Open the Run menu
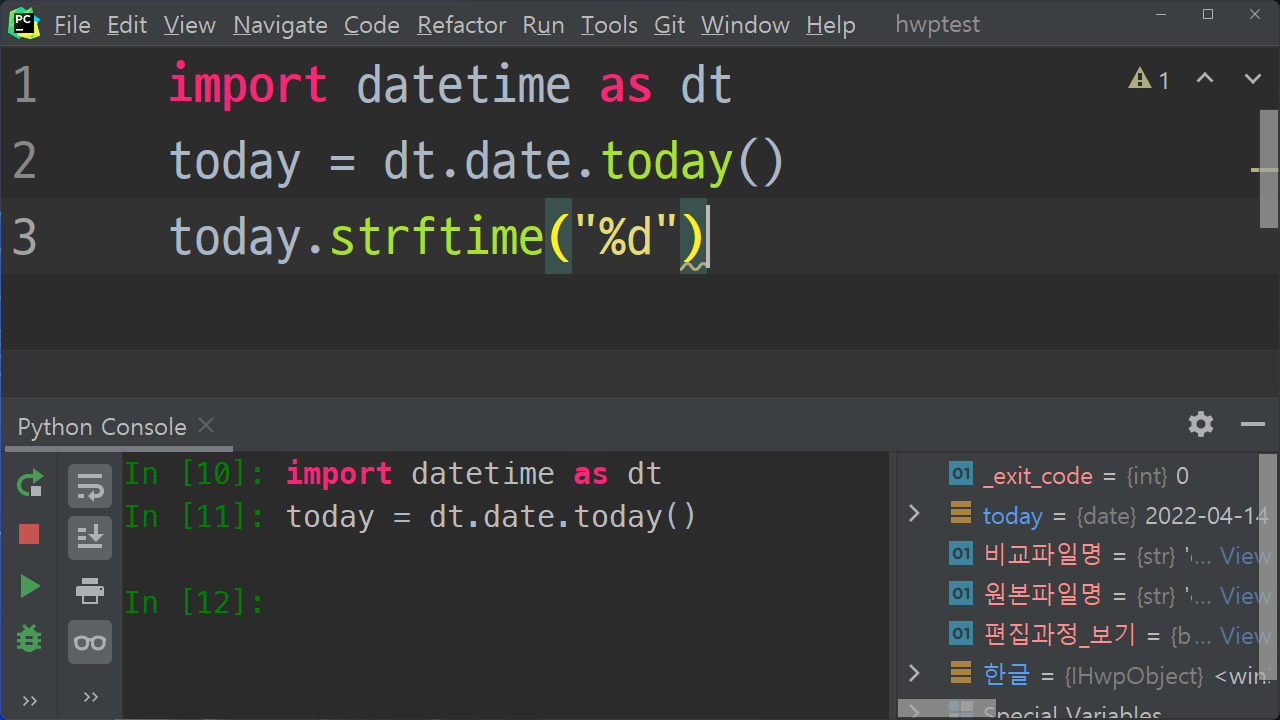This screenshot has height=720, width=1280. 543,25
